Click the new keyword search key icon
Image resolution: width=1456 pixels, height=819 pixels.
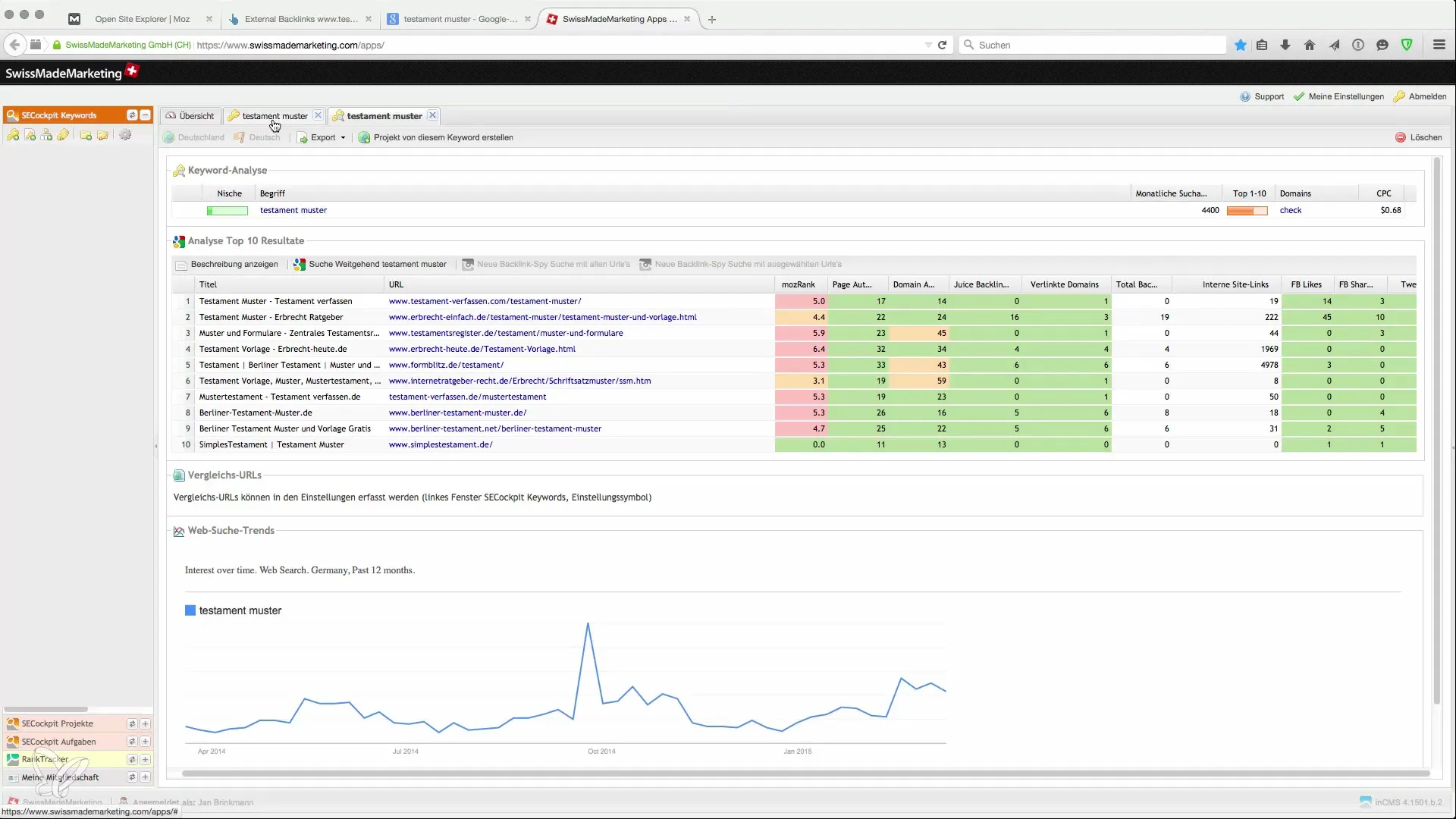tap(13, 135)
